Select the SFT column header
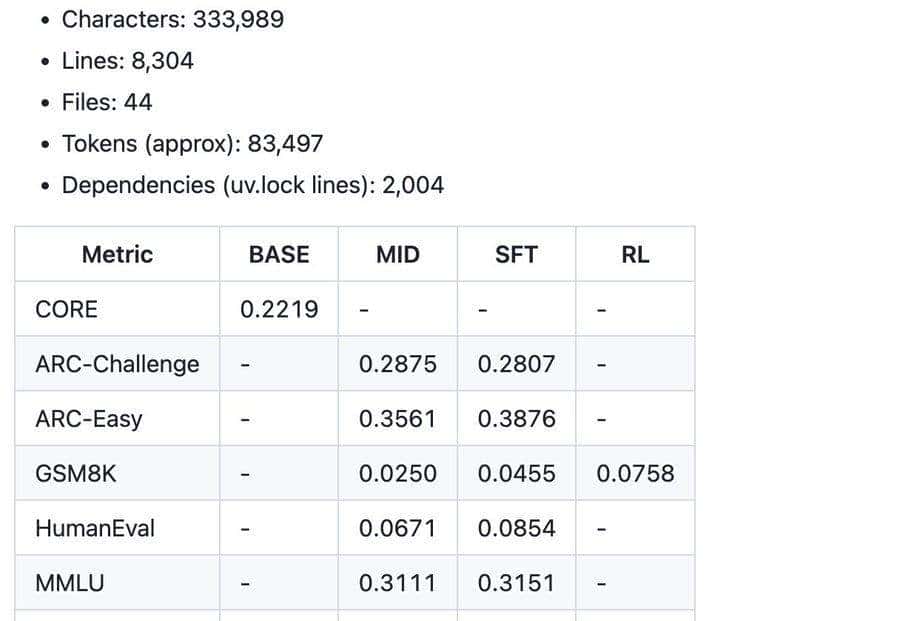The height and width of the screenshot is (621, 900). point(516,255)
